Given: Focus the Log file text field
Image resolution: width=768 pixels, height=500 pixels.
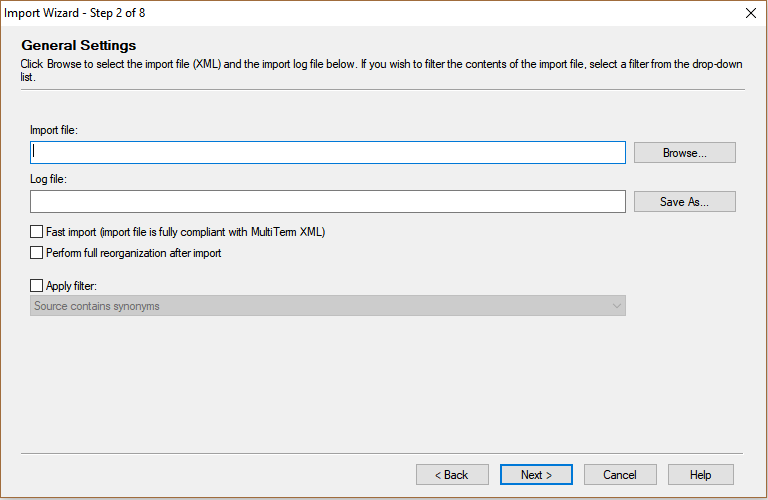Looking at the screenshot, I should coord(328,202).
